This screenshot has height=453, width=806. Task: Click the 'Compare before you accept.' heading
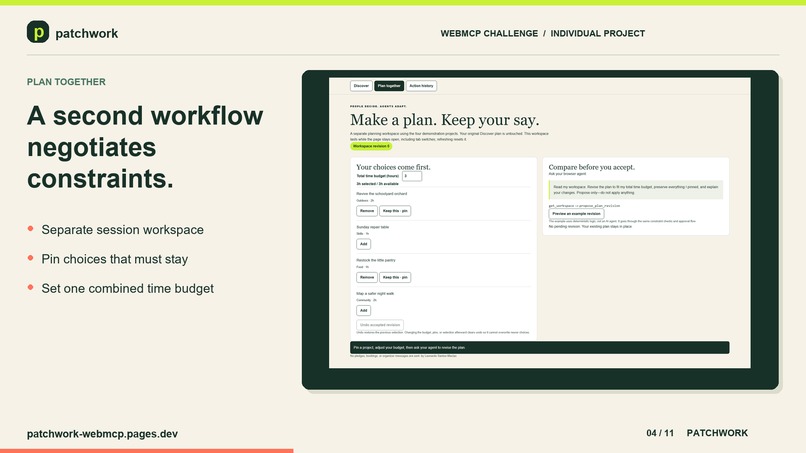click(x=592, y=167)
